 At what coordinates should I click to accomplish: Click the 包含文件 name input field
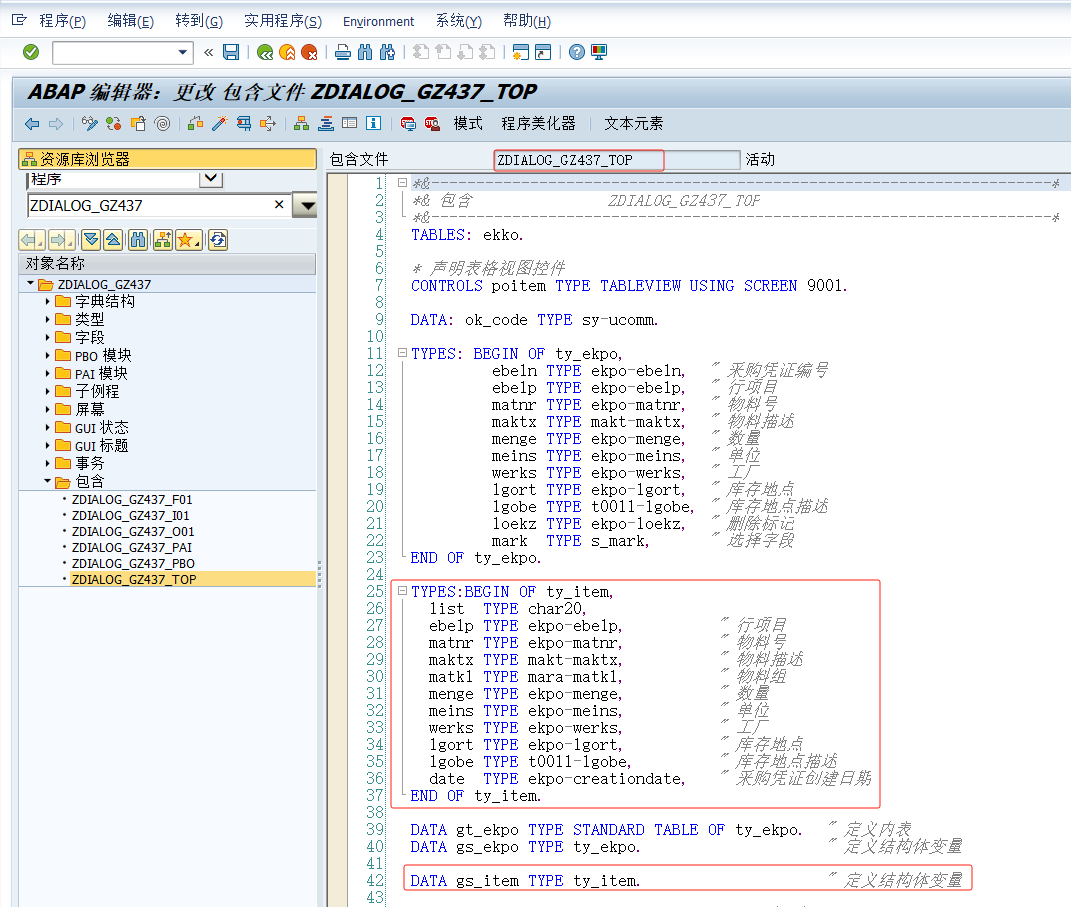pos(616,160)
